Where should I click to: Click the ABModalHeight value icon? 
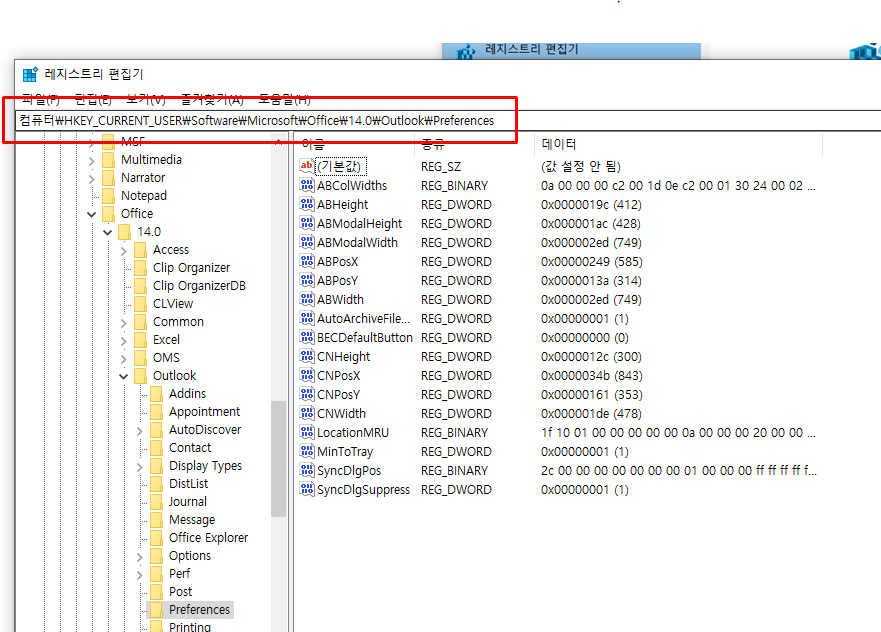[307, 224]
